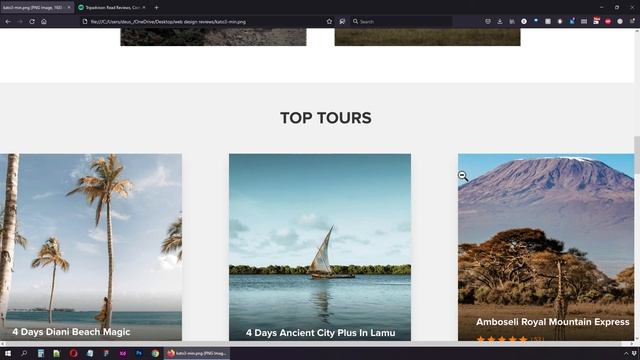Click the 'Amboseli Royal Mountain Express' title

(x=553, y=322)
